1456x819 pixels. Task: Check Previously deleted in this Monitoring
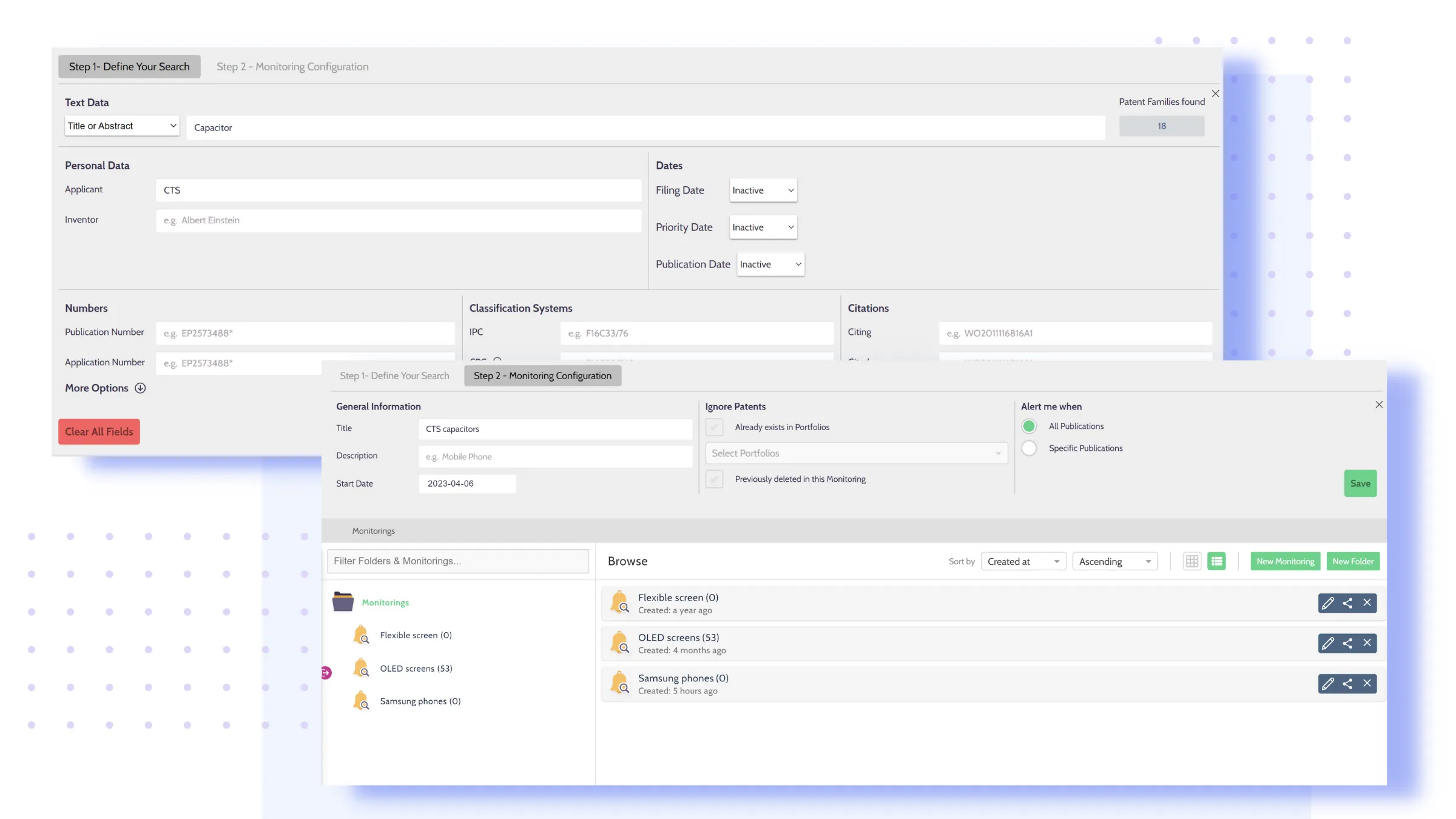coord(715,479)
